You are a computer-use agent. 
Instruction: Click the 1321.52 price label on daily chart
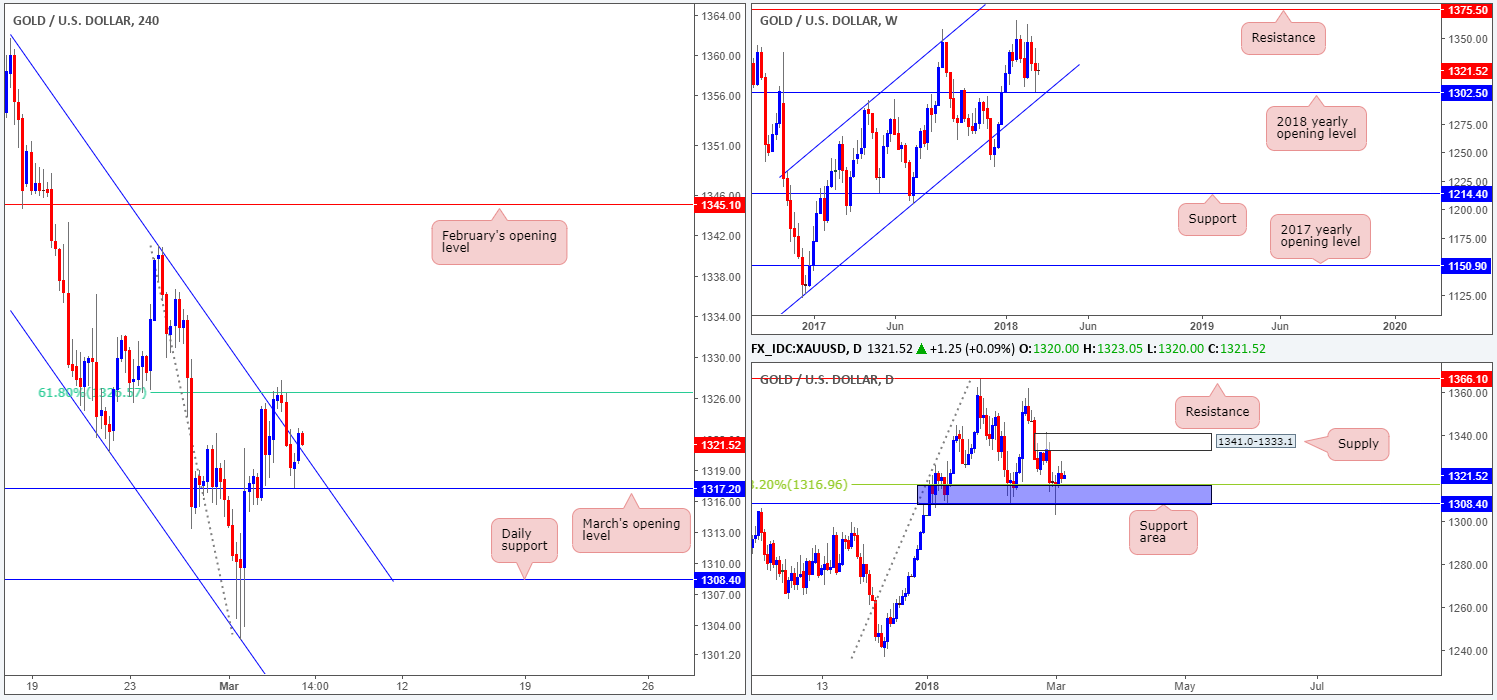[1465, 476]
